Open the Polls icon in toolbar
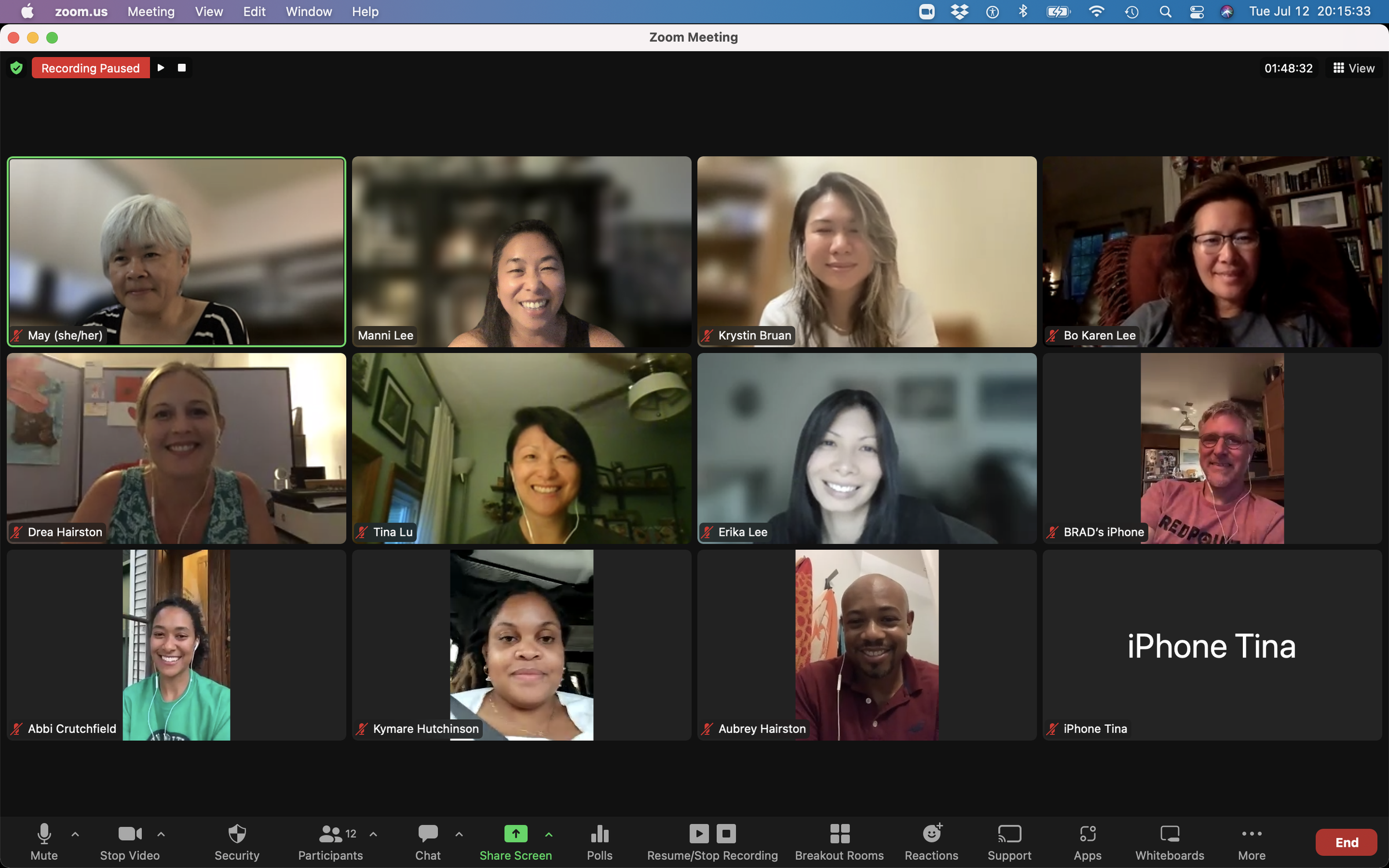The image size is (1389, 868). tap(599, 834)
